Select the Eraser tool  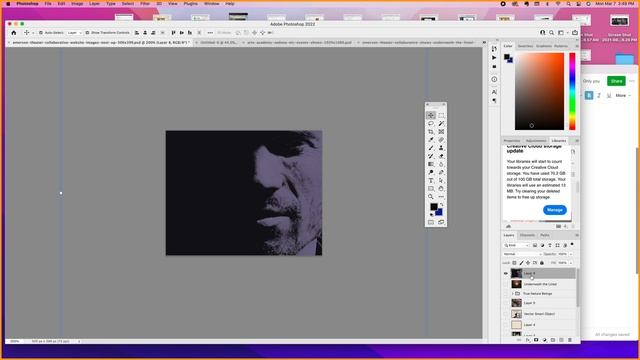click(441, 156)
